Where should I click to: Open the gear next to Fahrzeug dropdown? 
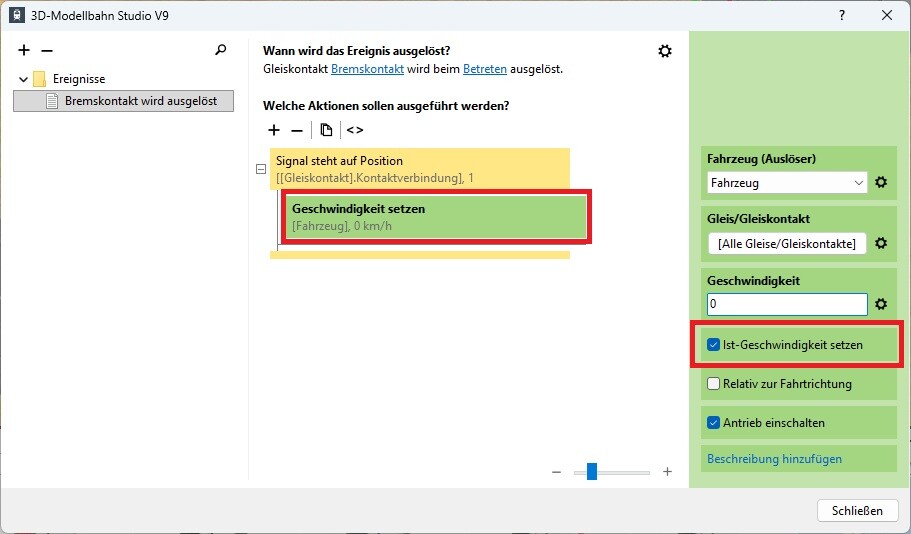tap(881, 183)
